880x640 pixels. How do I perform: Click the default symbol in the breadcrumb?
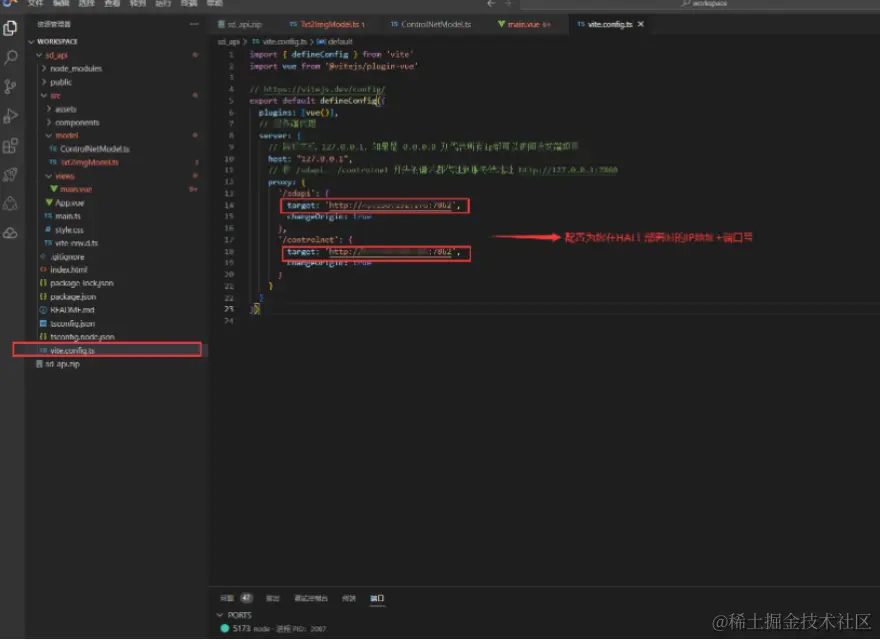(340, 42)
